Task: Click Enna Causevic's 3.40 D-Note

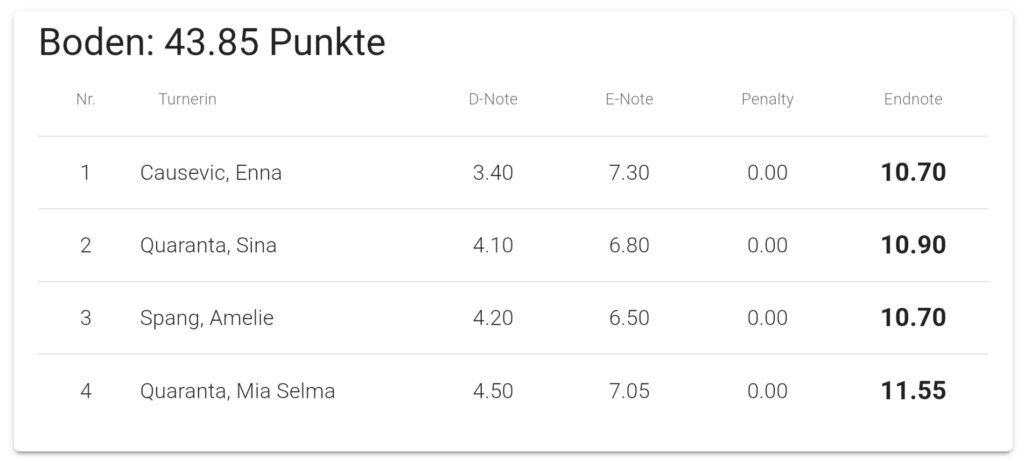Action: point(493,173)
